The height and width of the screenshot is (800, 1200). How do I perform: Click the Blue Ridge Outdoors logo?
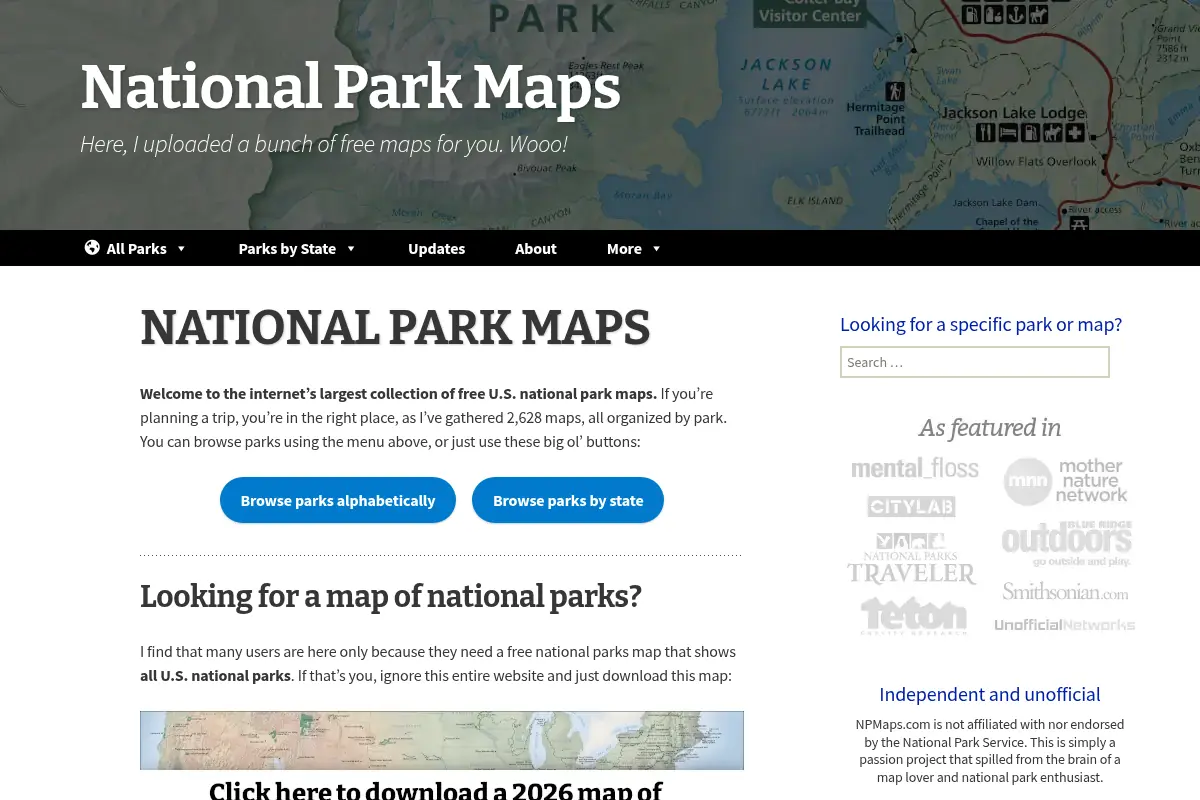1067,543
